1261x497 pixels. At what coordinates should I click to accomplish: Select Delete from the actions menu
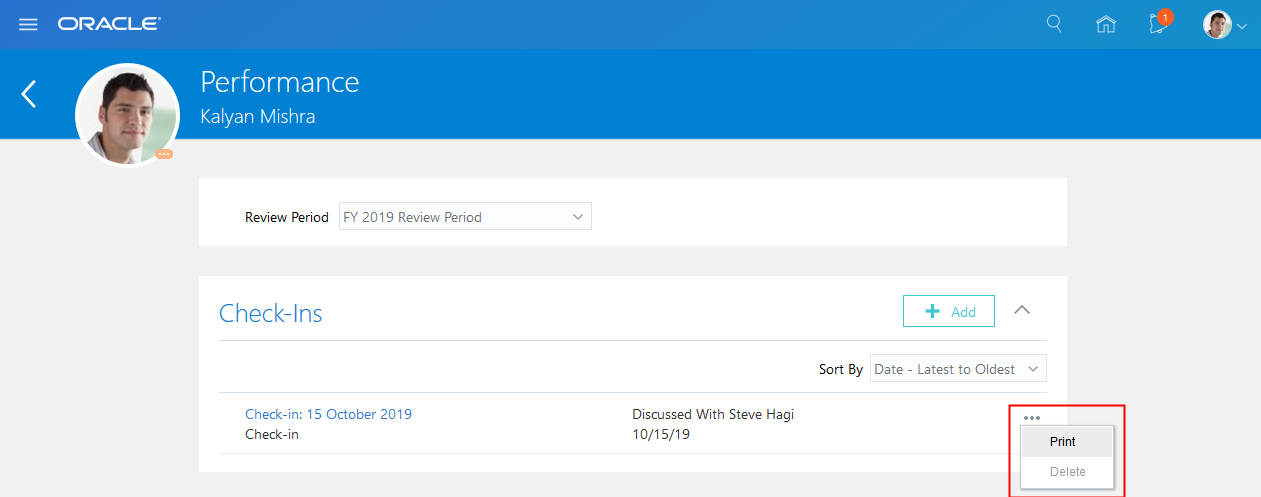1067,472
